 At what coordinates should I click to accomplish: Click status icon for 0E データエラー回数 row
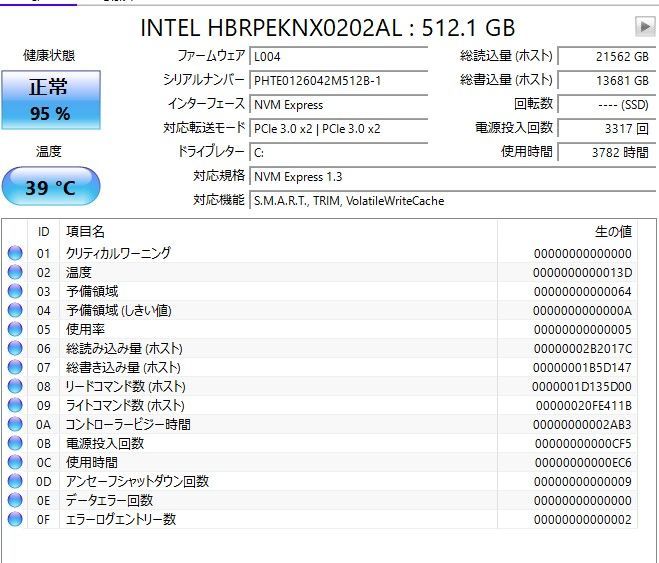coord(15,500)
